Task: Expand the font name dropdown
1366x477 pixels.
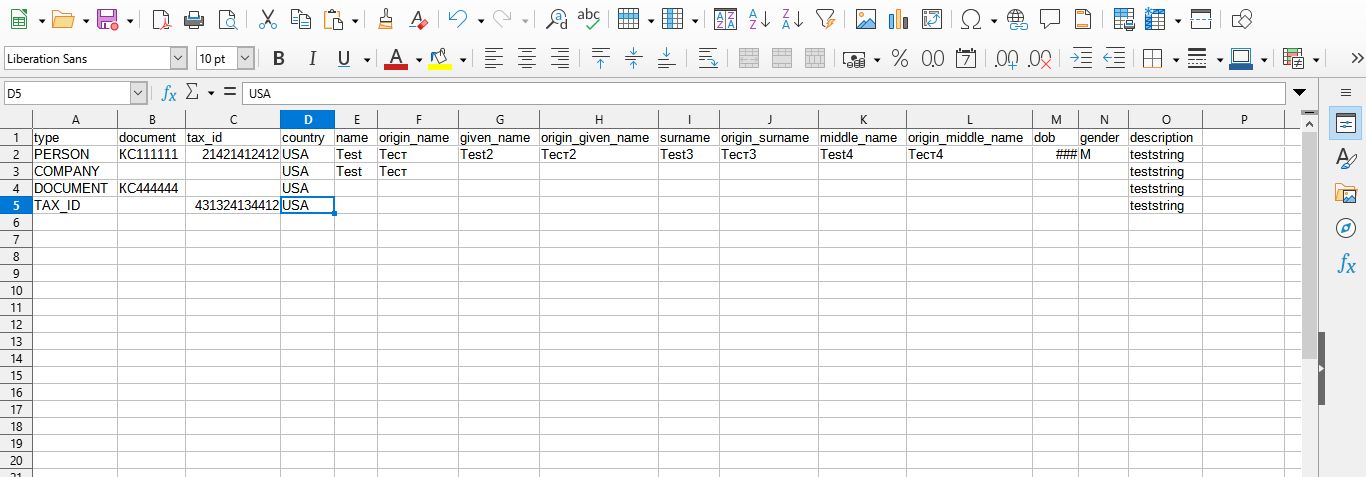Action: (x=178, y=59)
